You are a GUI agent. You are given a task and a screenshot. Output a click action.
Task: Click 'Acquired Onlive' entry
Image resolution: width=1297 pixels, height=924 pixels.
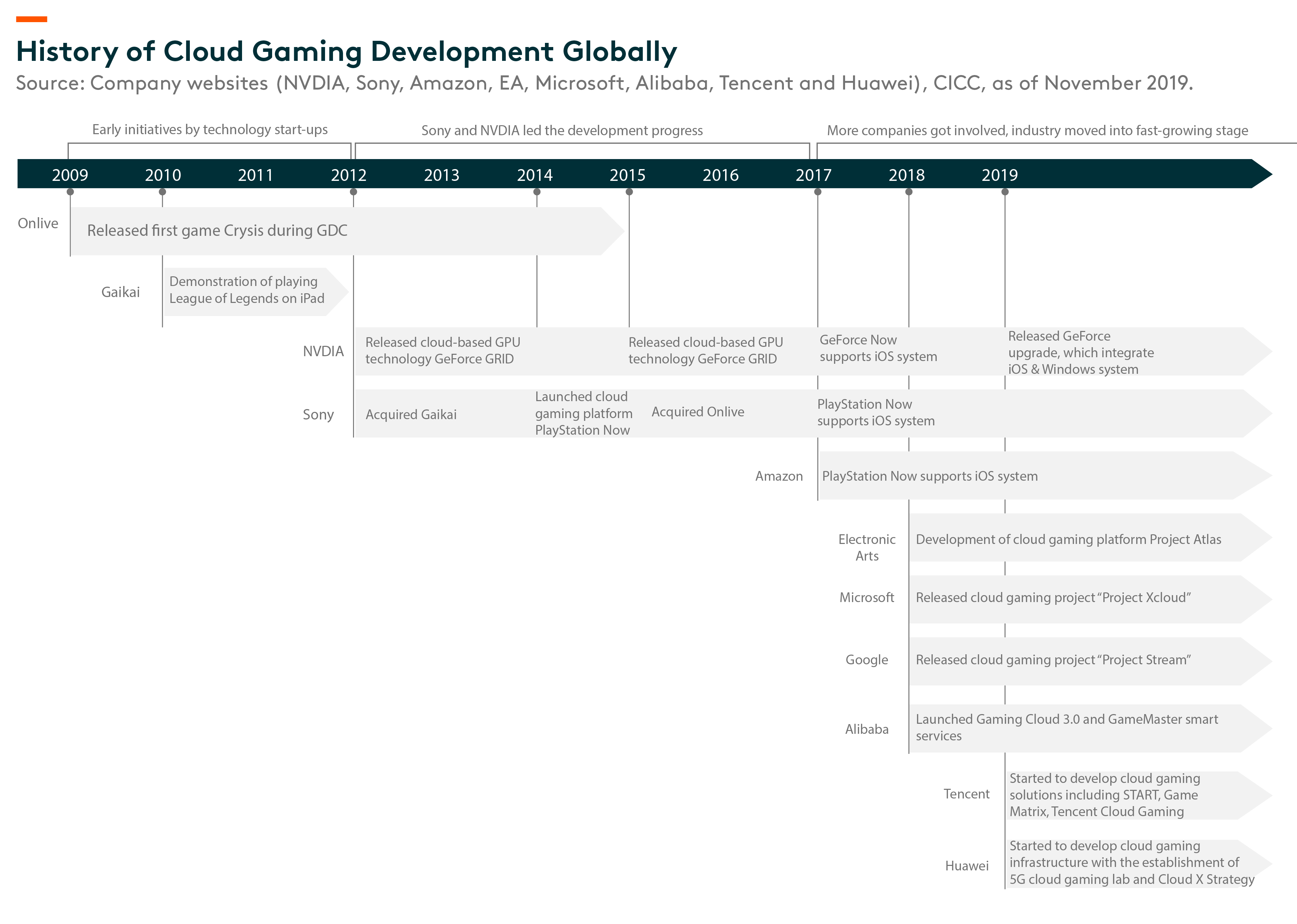(697, 412)
